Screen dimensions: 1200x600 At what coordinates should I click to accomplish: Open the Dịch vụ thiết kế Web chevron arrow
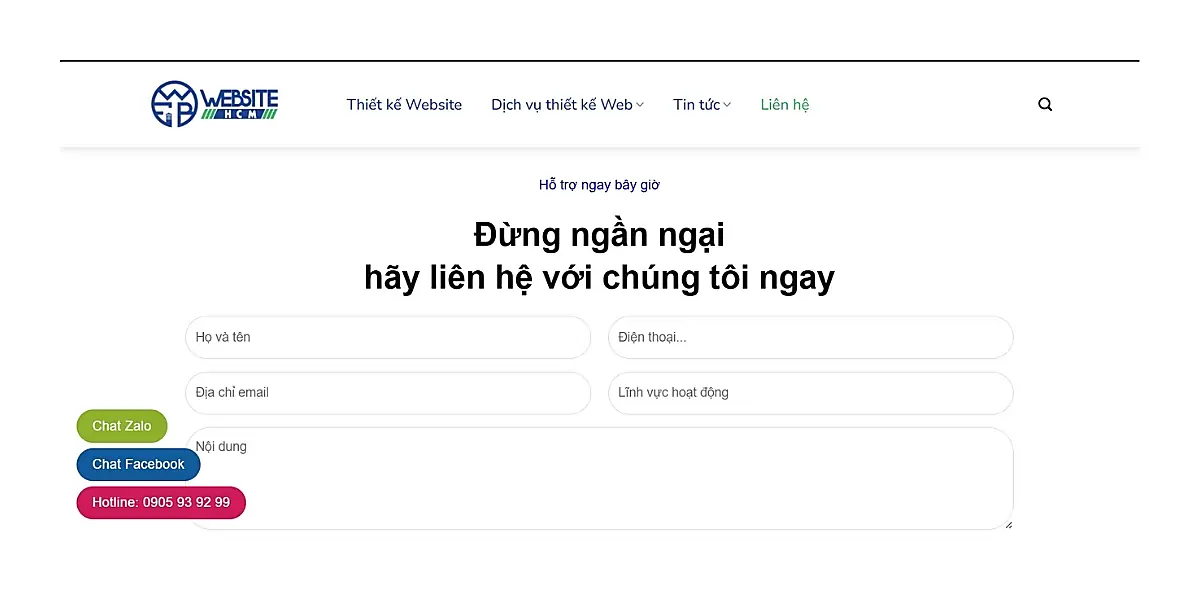[640, 104]
